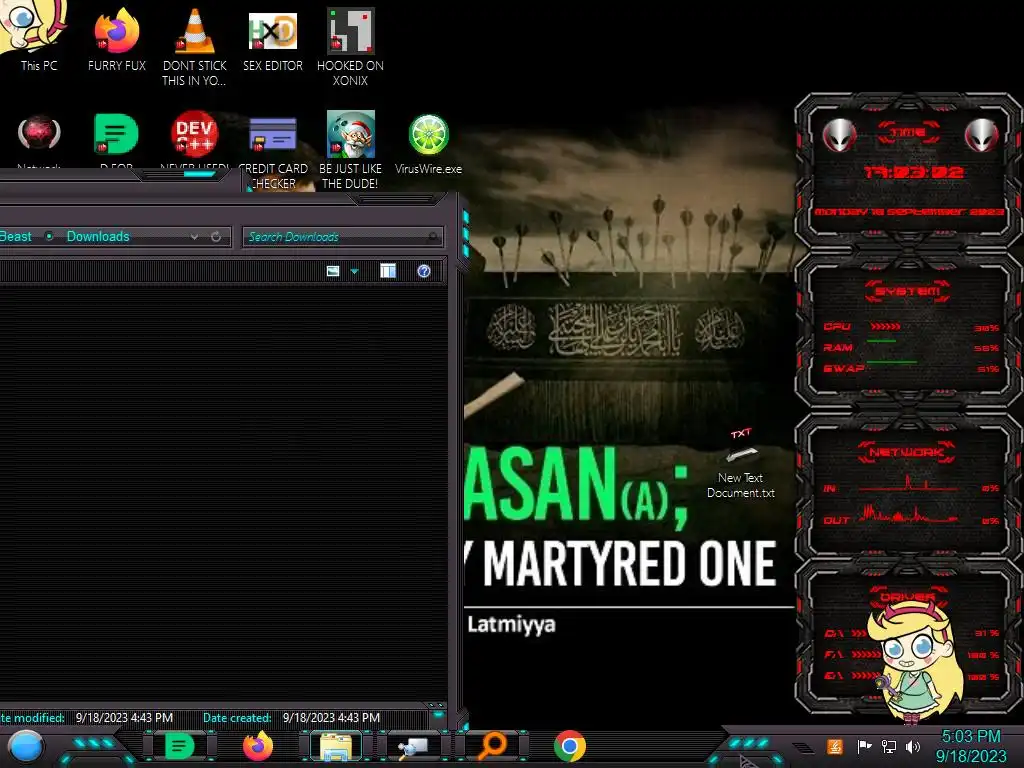
Task: Open the HOOKED ON XONIX shortcut
Action: [x=350, y=47]
